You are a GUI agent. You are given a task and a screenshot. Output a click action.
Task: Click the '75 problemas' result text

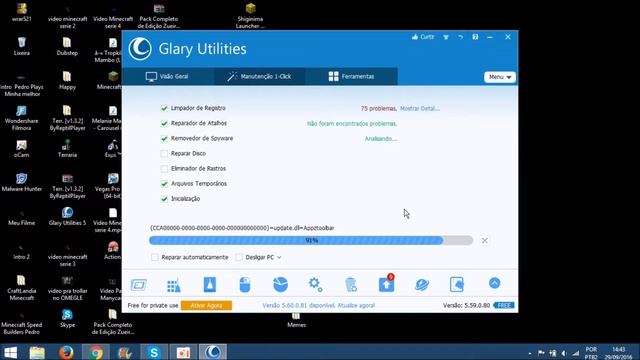(379, 109)
